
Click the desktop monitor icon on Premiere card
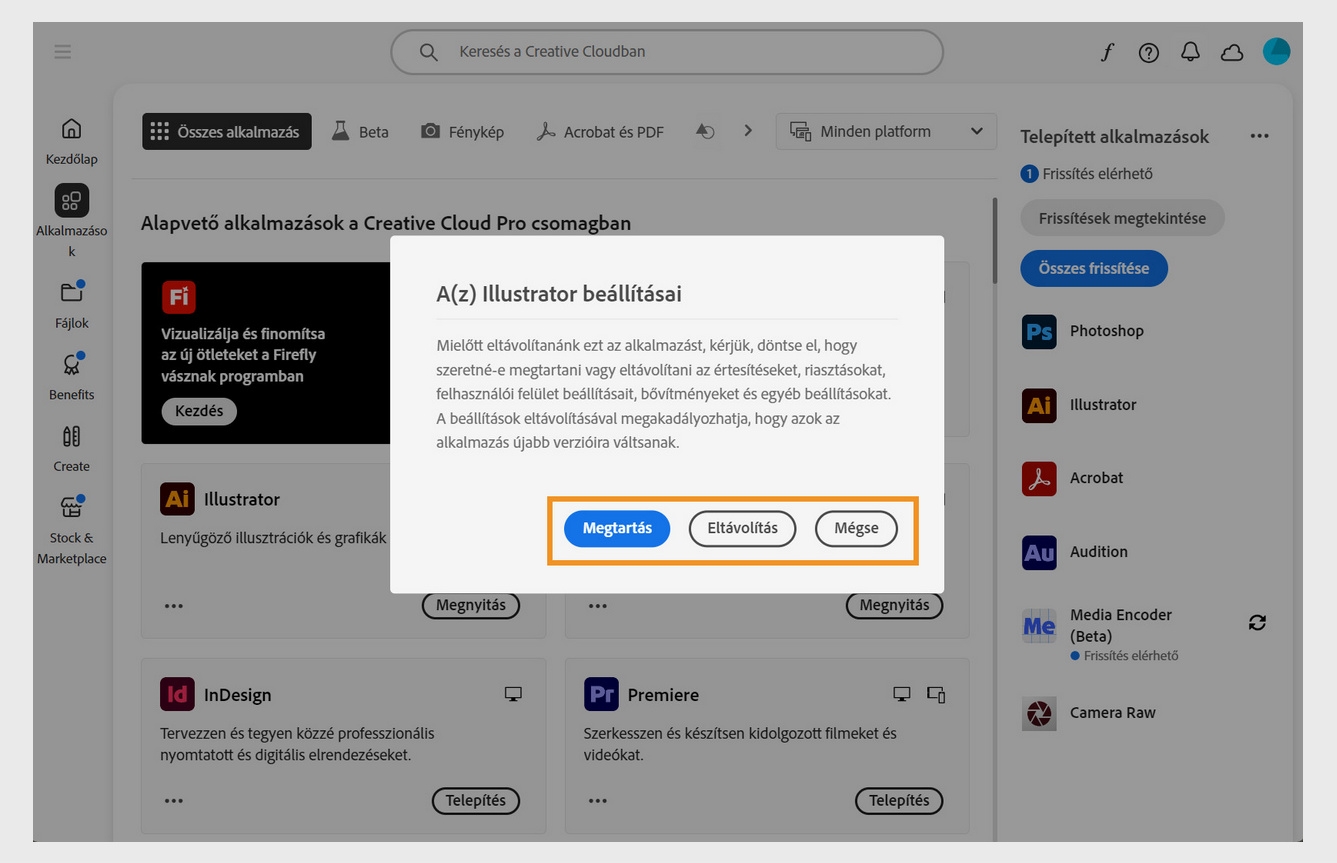coord(901,694)
